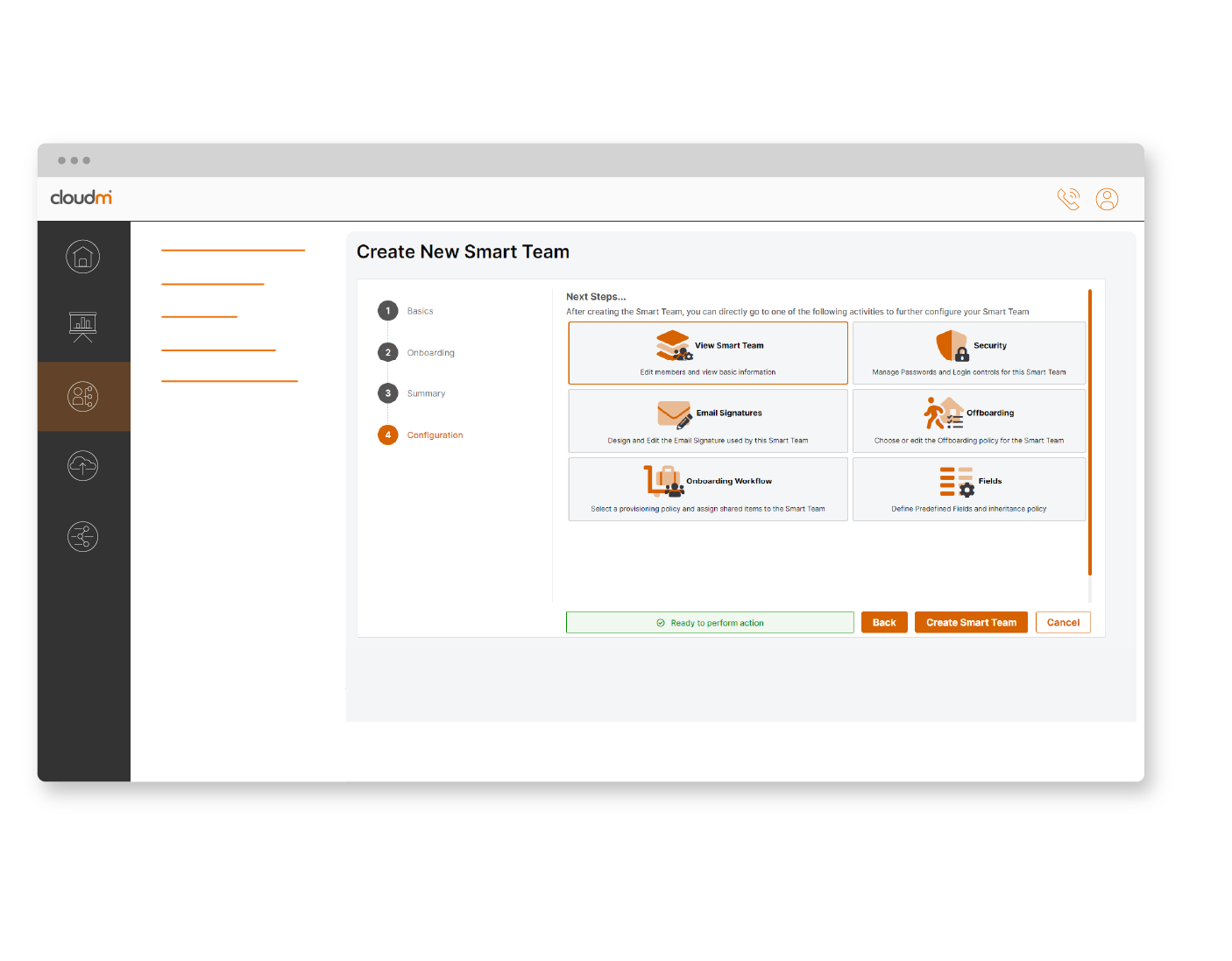This screenshot has height=961, width=1232.
Task: Click the Create Smart Team button
Action: pyautogui.click(x=971, y=622)
